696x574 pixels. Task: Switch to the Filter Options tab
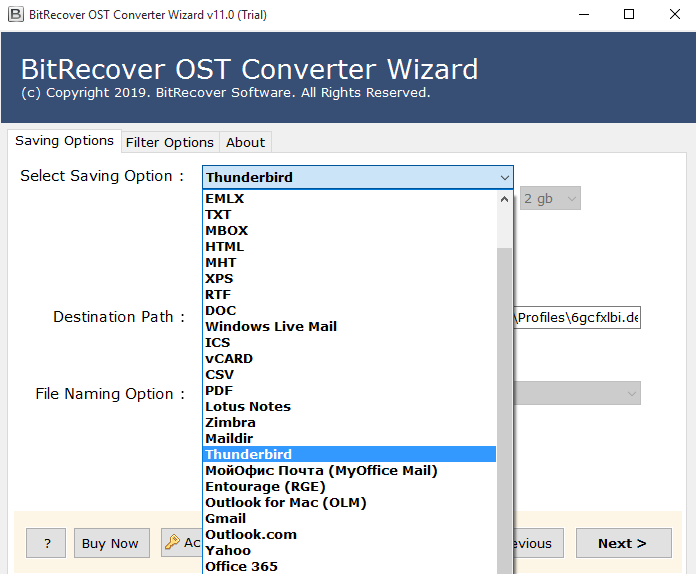pyautogui.click(x=169, y=142)
